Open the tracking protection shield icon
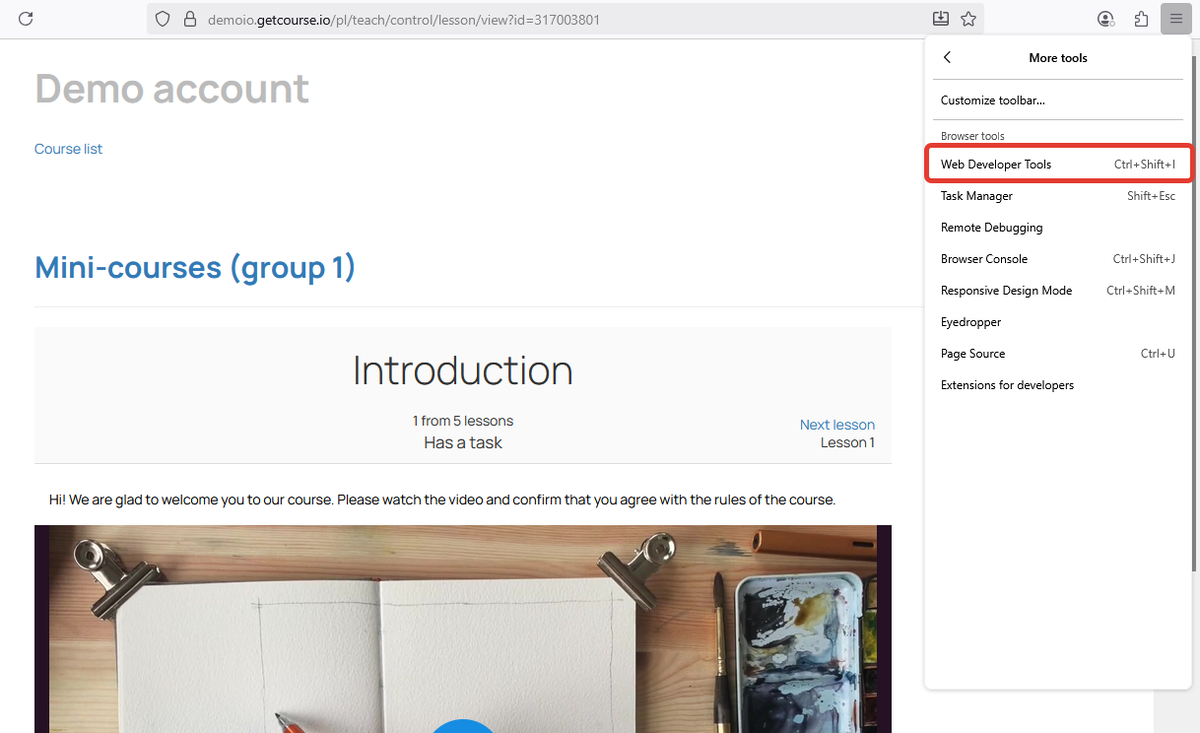1200x733 pixels. pyautogui.click(x=164, y=19)
